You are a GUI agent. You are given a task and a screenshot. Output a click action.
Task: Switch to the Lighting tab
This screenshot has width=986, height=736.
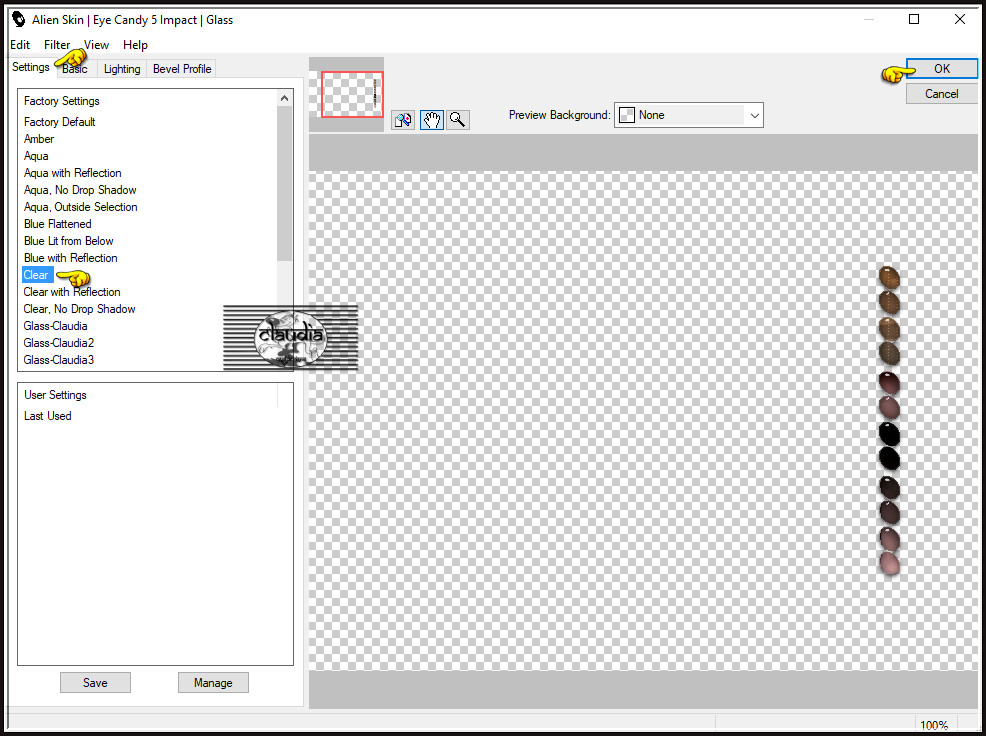tap(122, 69)
